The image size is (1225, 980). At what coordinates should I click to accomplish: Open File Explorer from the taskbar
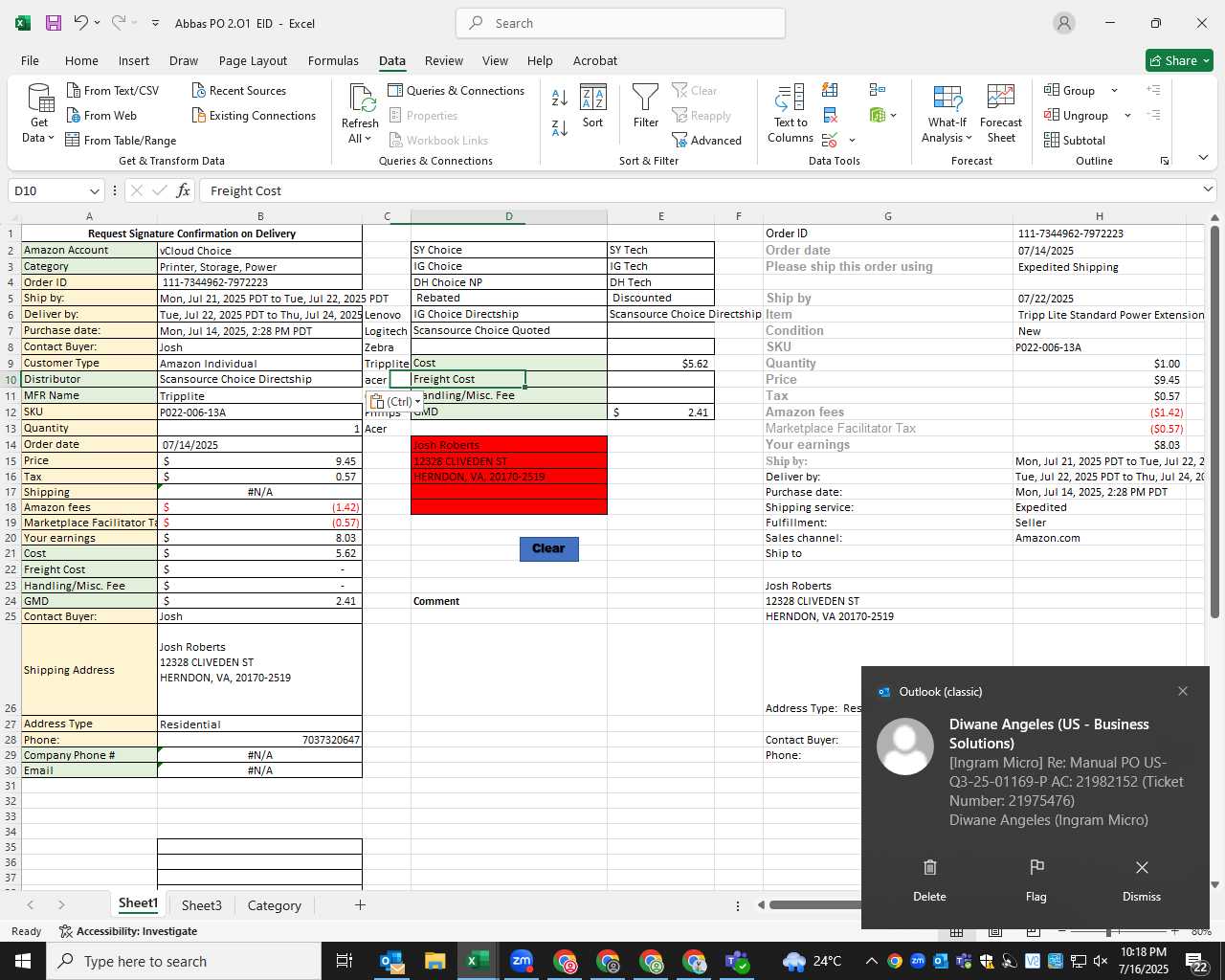(434, 961)
